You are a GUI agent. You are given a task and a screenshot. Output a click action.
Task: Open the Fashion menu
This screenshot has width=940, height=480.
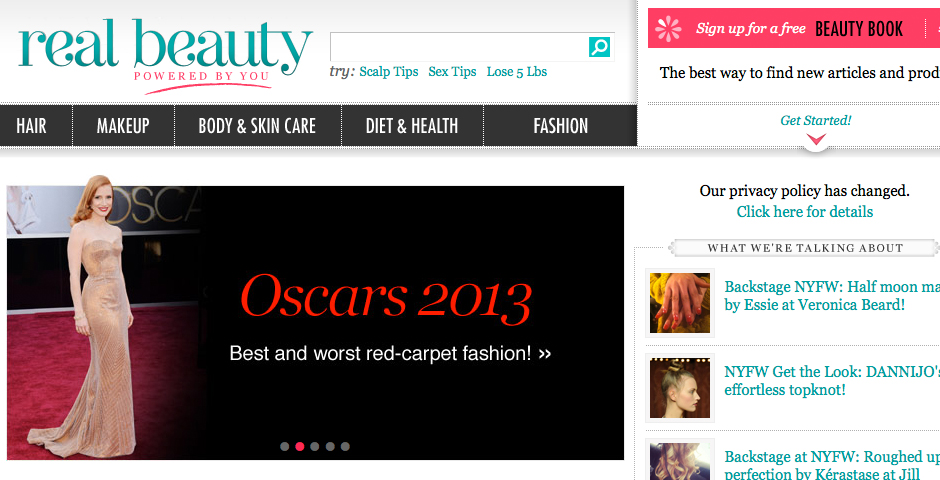point(561,126)
